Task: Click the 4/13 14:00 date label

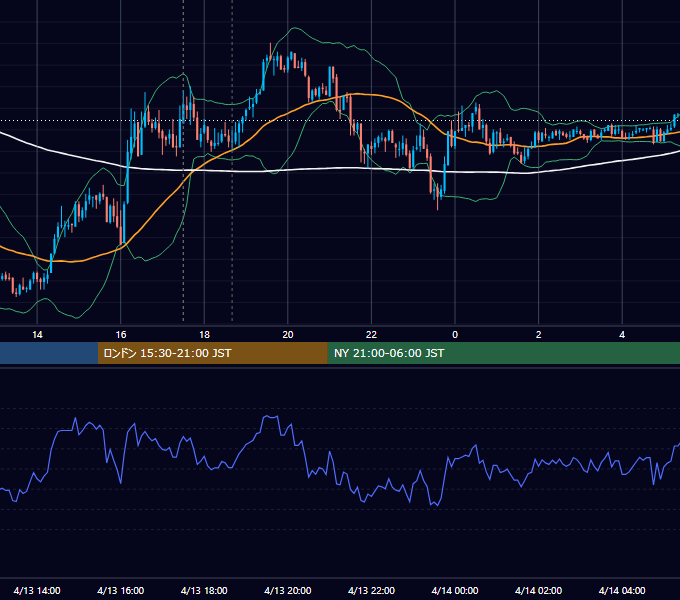Action: (x=37, y=590)
